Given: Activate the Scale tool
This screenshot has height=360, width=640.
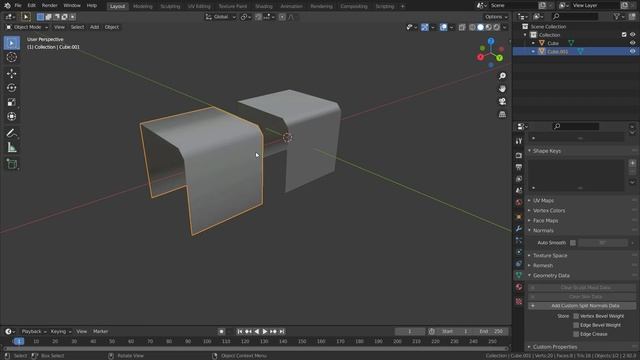Looking at the screenshot, I should (11, 102).
